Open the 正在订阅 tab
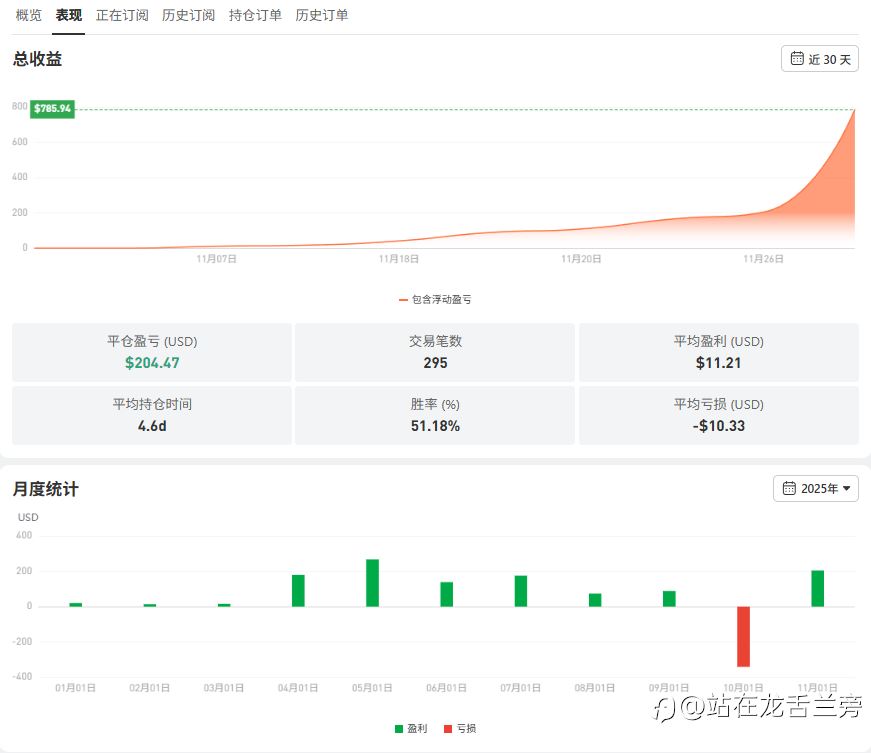This screenshot has height=753, width=871. point(122,16)
